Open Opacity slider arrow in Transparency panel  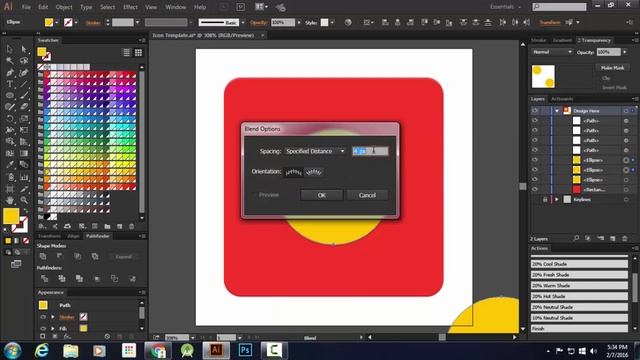coord(624,52)
